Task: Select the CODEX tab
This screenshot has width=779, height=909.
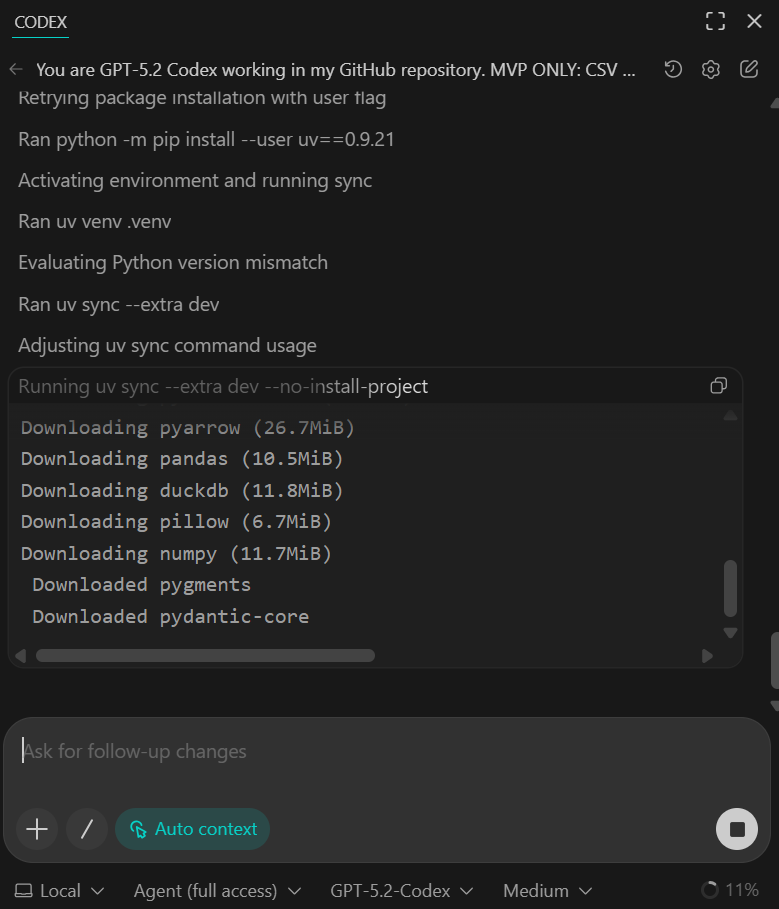Action: coord(40,22)
